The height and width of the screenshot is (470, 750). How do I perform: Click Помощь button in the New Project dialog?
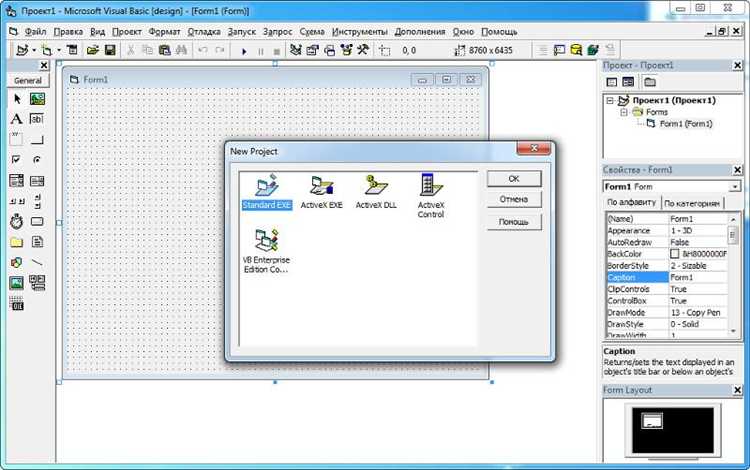[514, 222]
